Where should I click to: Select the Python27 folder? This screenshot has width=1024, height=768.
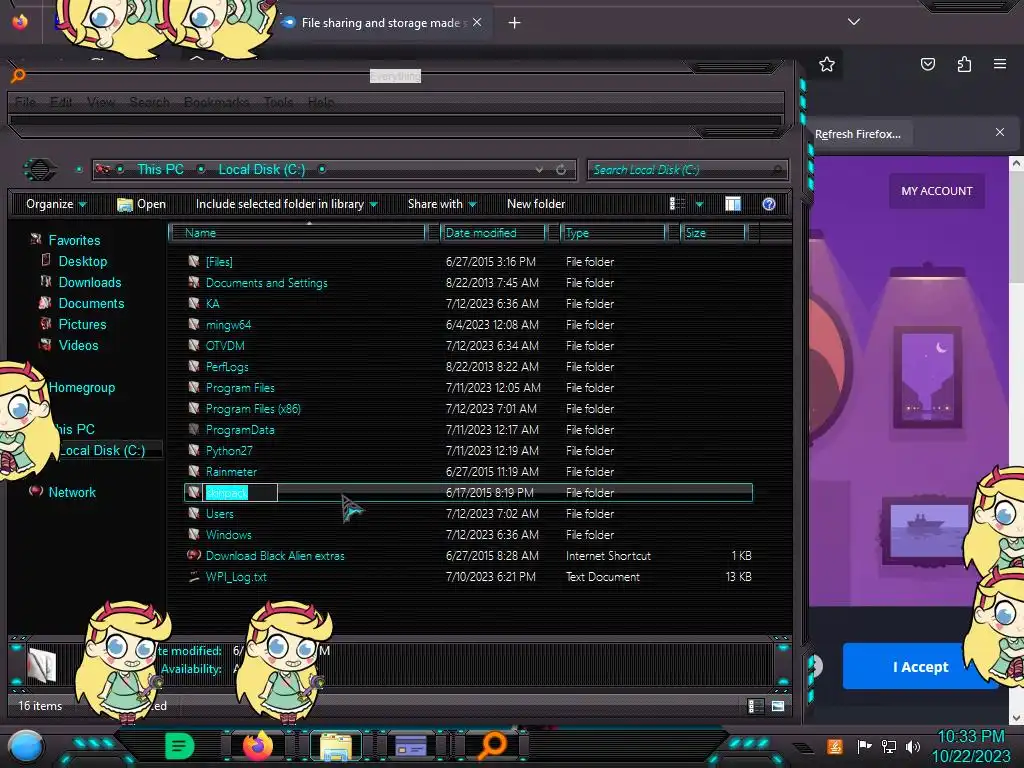tap(229, 451)
